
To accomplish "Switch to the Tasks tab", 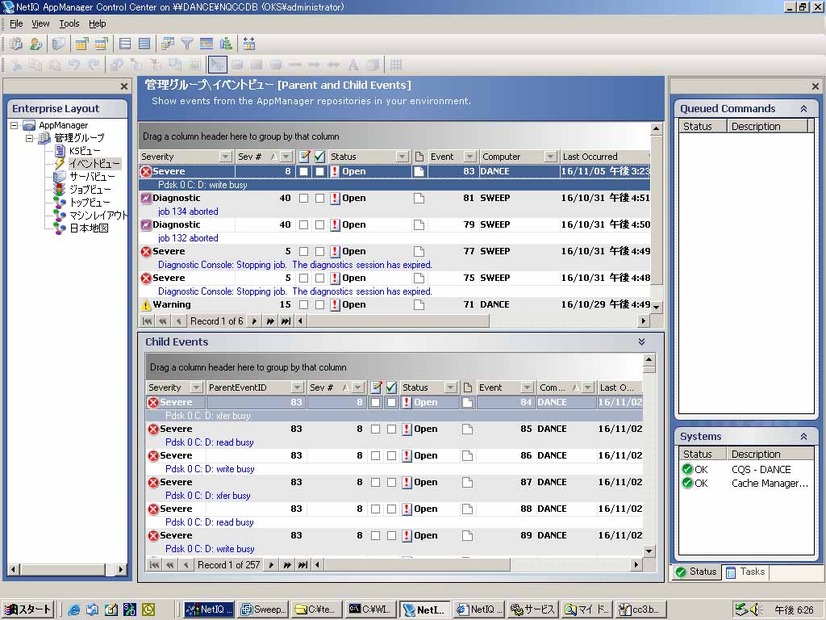I will tap(746, 572).
